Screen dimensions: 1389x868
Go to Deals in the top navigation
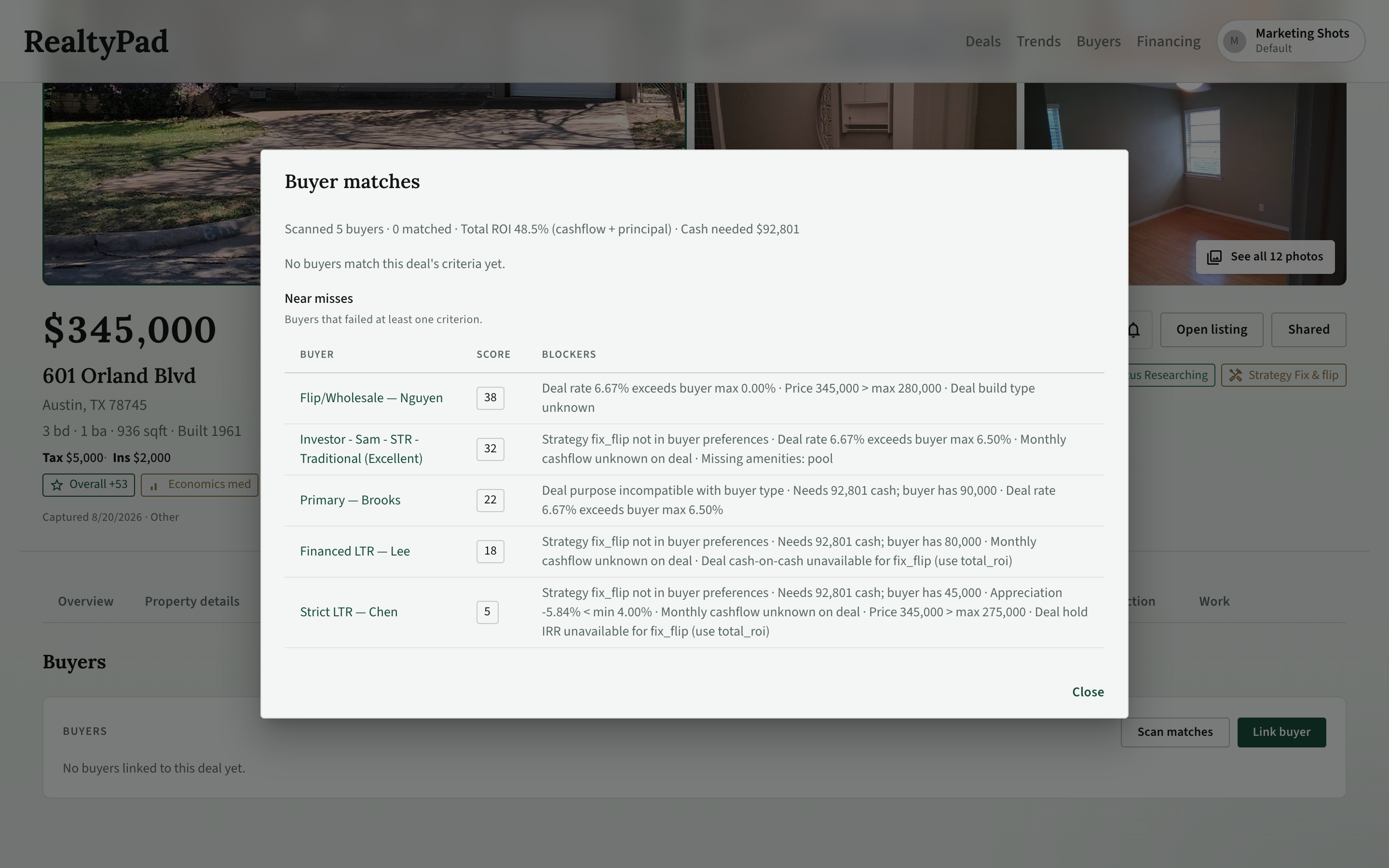[982, 41]
